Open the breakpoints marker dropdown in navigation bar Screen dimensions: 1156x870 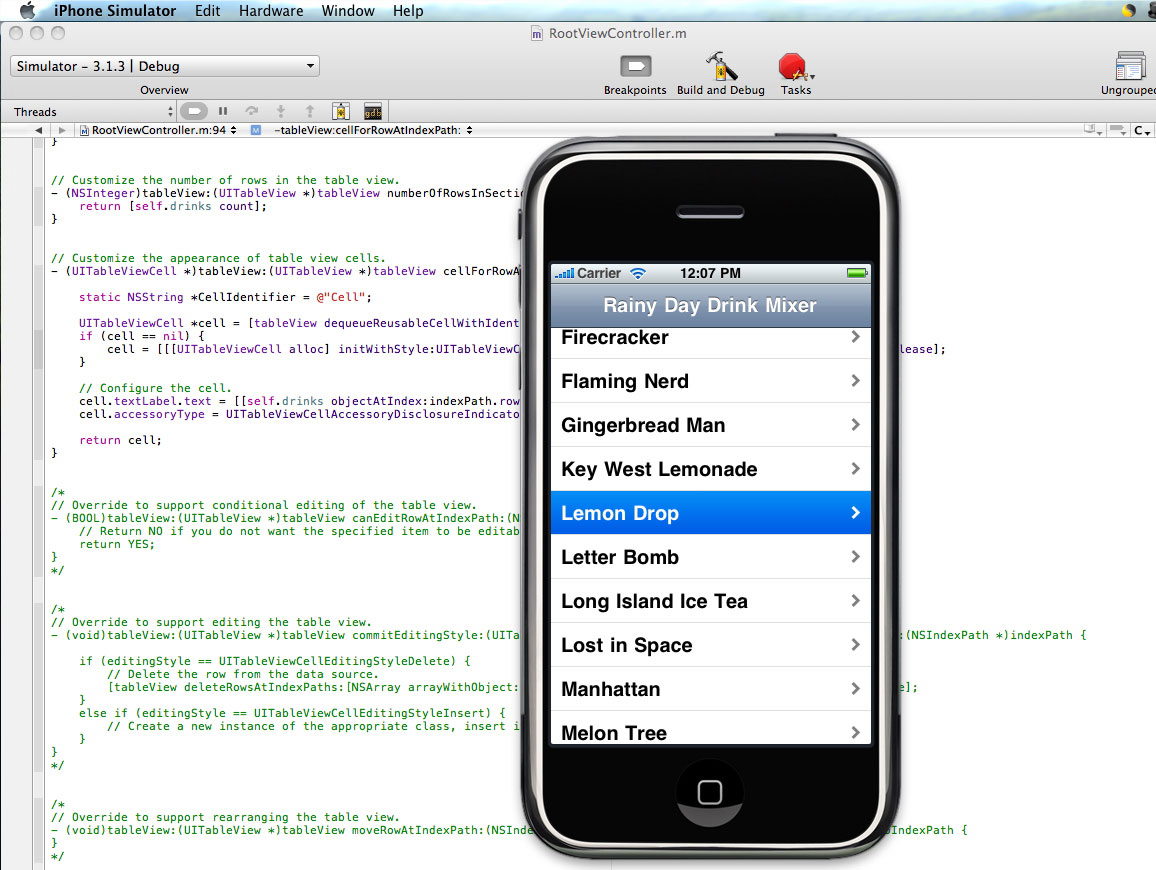coord(1118,130)
